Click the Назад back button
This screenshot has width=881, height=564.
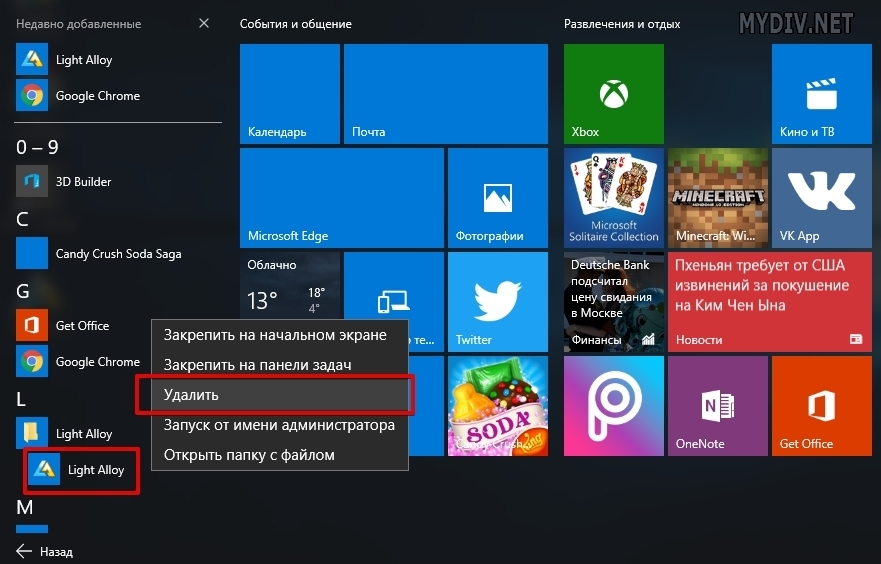(x=45, y=551)
